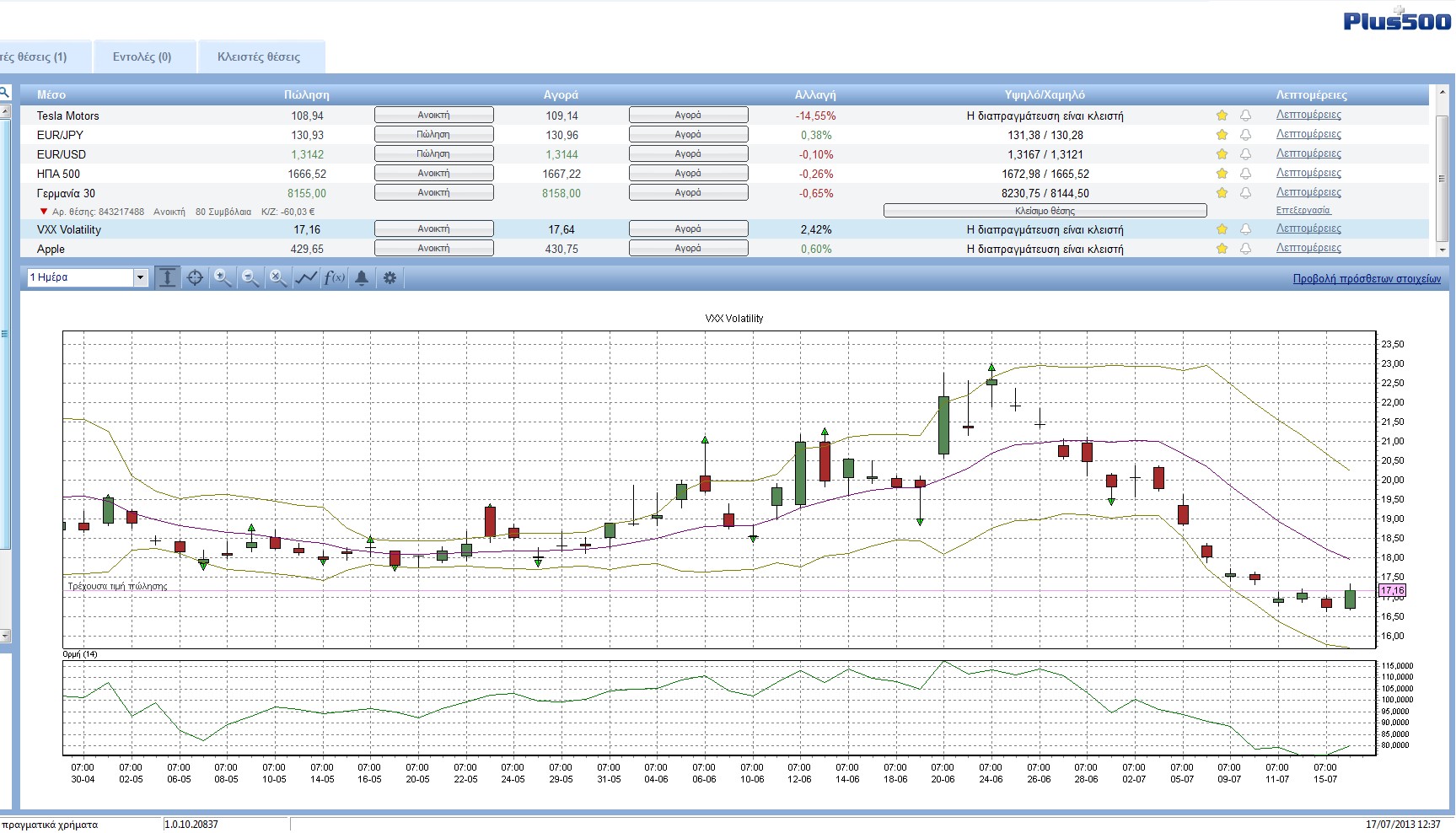Set alert bell for EUR/JPY row

coord(1245,135)
